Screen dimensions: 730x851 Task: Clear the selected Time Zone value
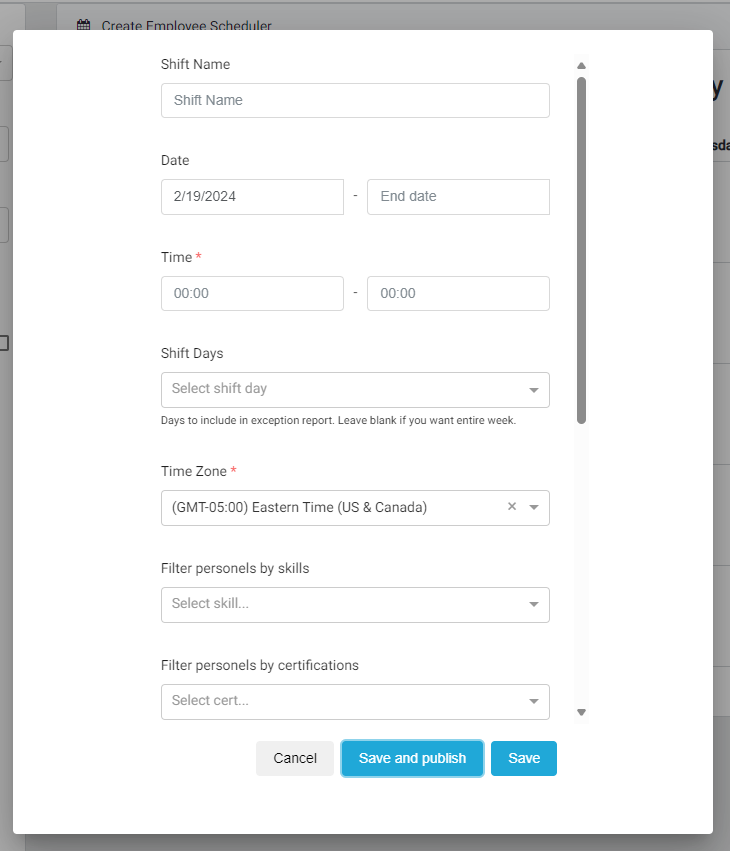point(512,507)
